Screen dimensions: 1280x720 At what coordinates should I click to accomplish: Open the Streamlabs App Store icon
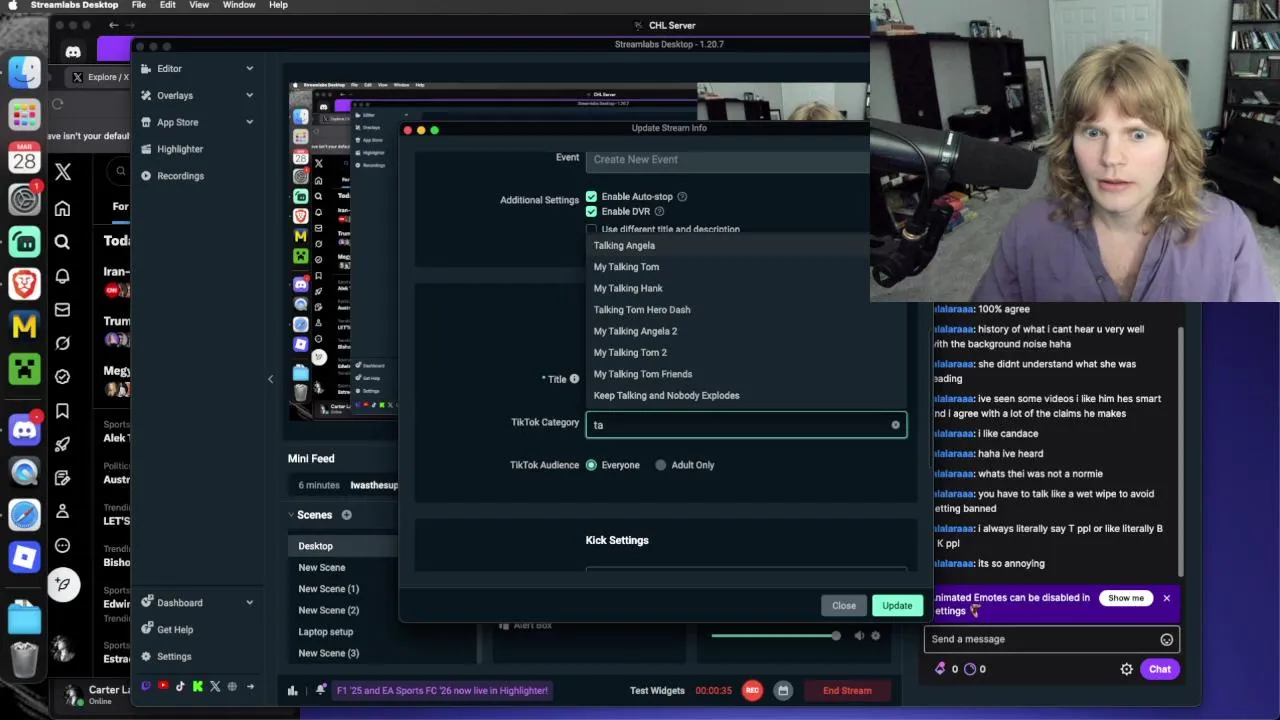146,122
